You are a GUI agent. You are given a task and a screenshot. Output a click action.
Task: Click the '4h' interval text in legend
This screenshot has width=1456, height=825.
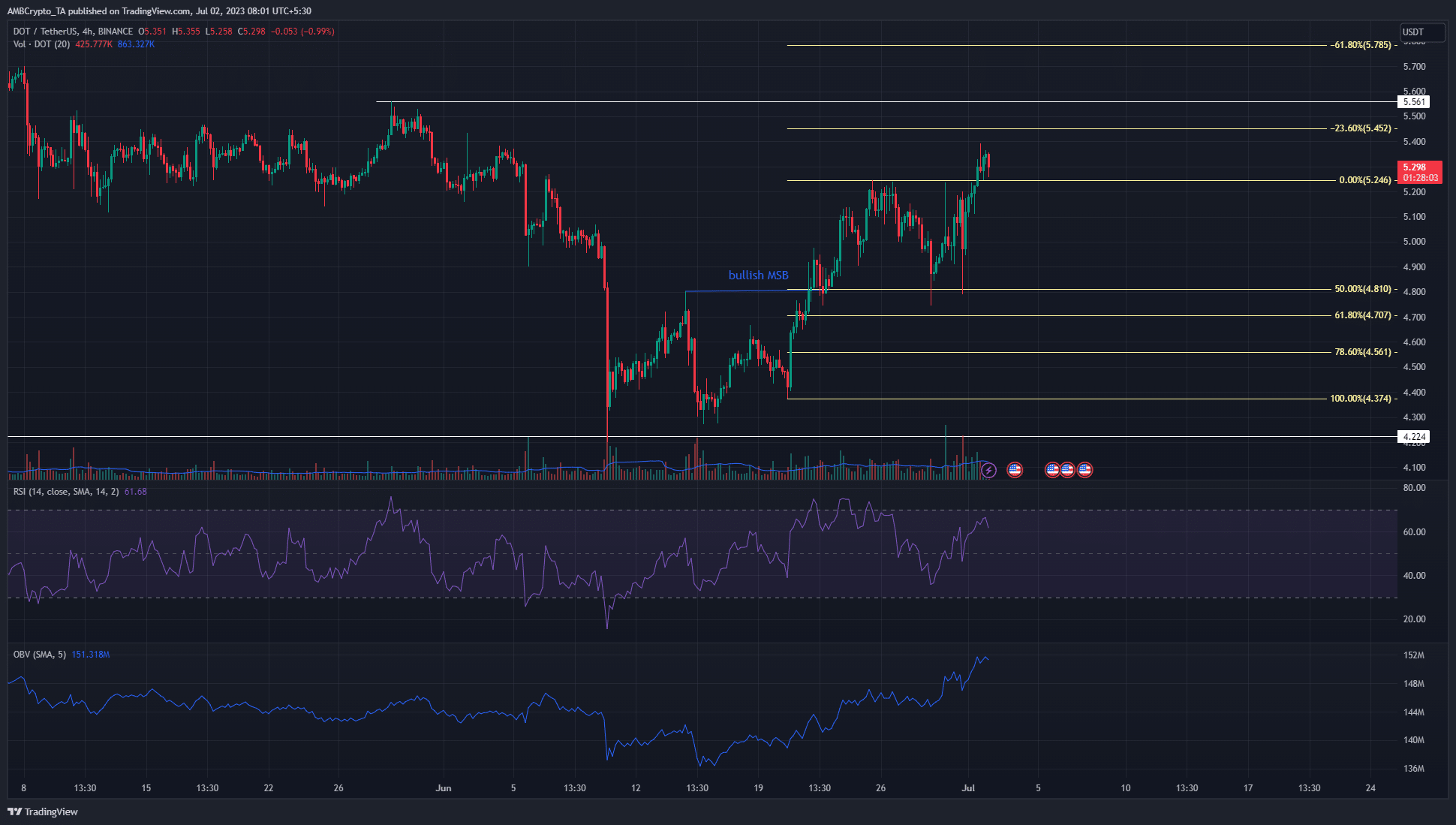pyautogui.click(x=88, y=32)
